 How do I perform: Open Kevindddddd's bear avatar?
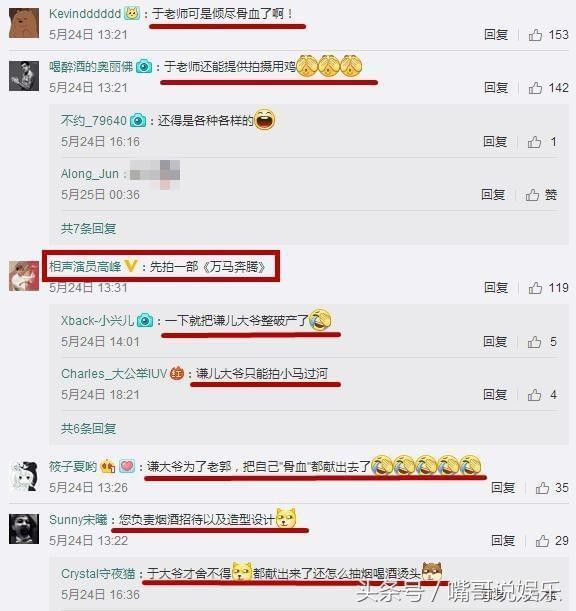coord(24,23)
